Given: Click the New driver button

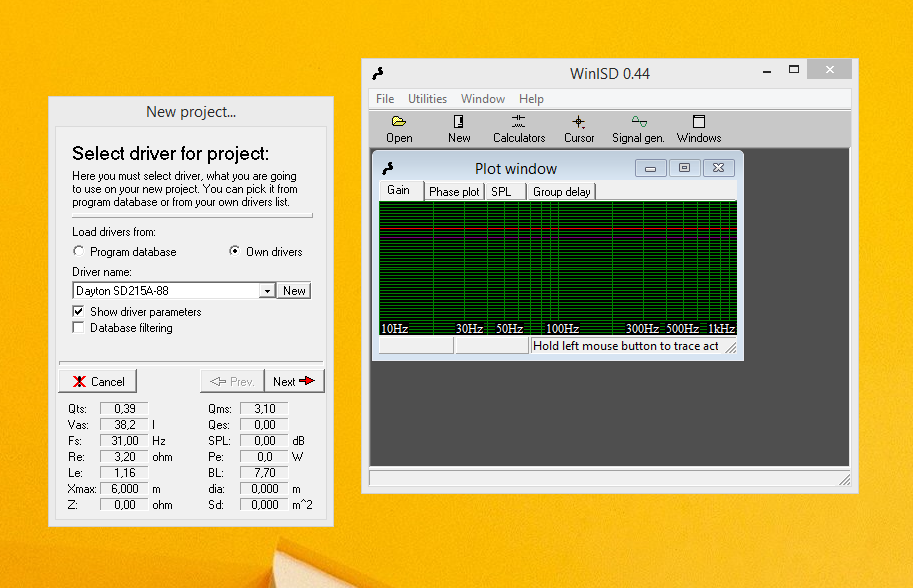Looking at the screenshot, I should coord(294,291).
